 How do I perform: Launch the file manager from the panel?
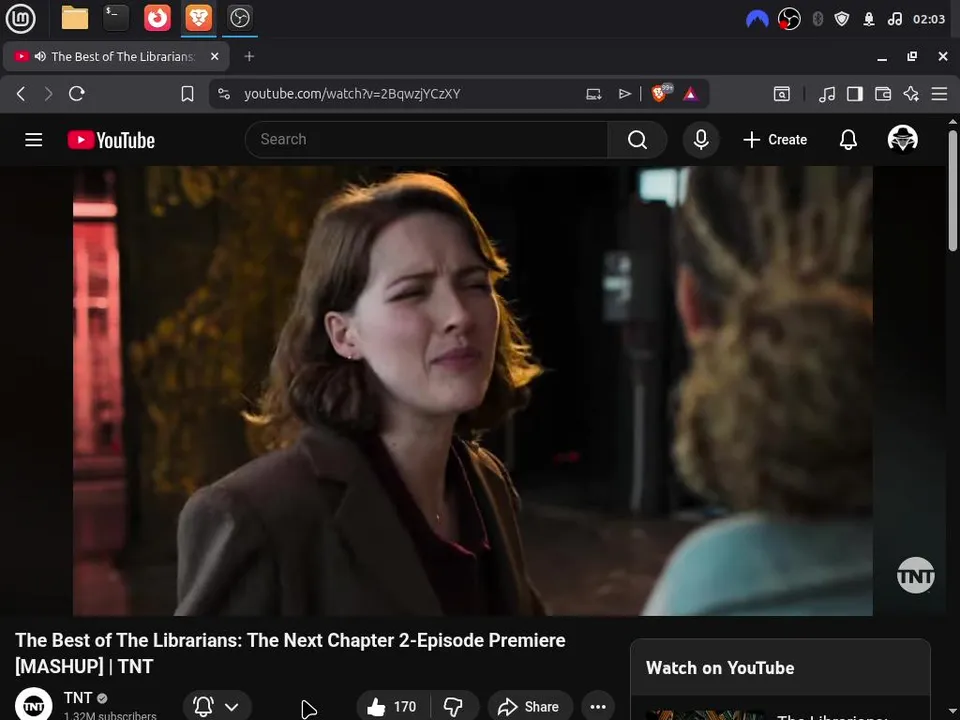pos(75,18)
